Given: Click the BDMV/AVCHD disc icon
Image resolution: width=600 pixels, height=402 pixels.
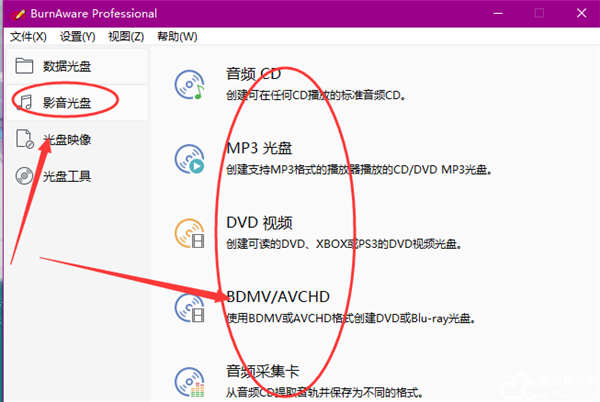Looking at the screenshot, I should point(189,308).
